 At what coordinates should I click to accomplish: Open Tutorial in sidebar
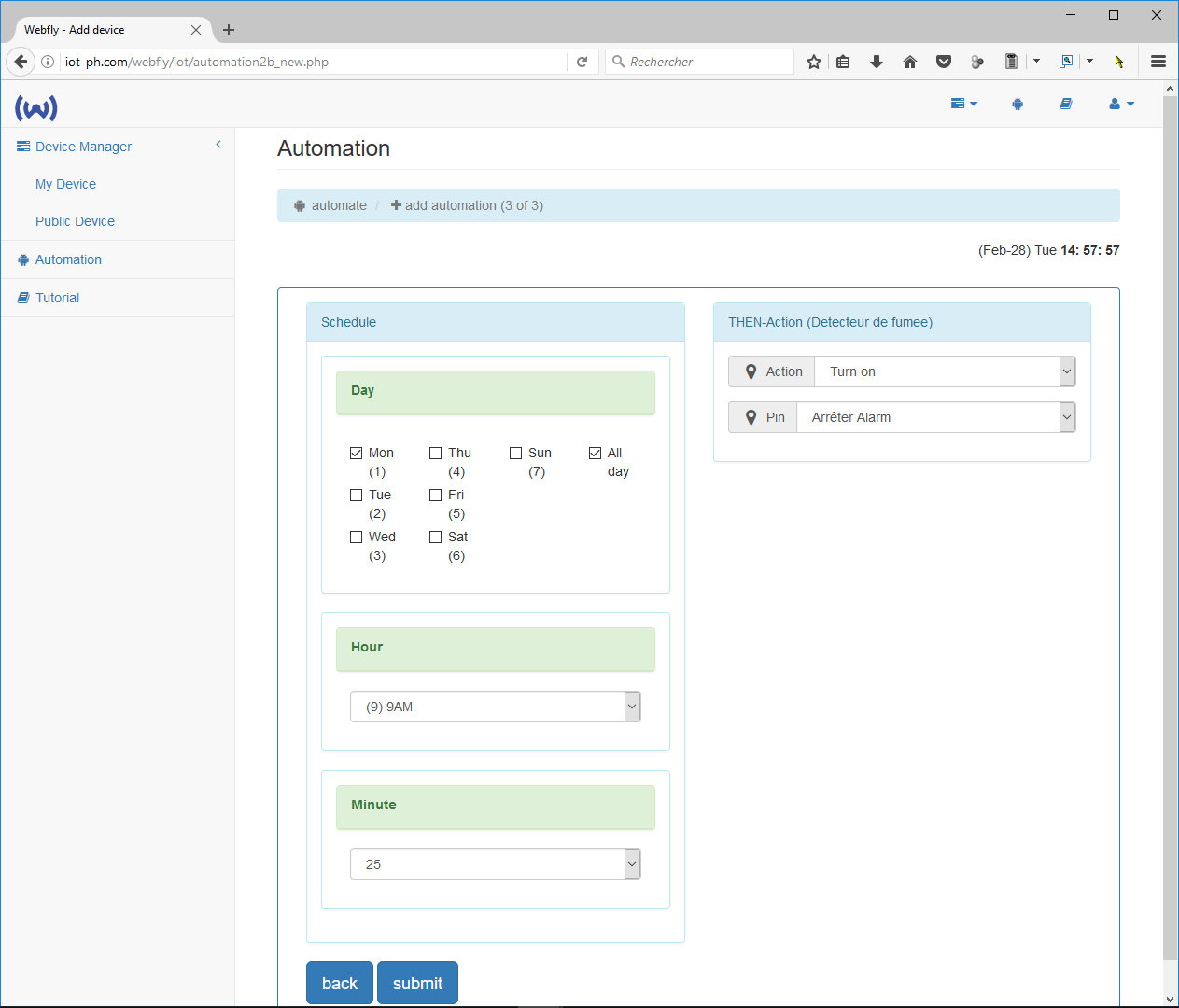[57, 298]
